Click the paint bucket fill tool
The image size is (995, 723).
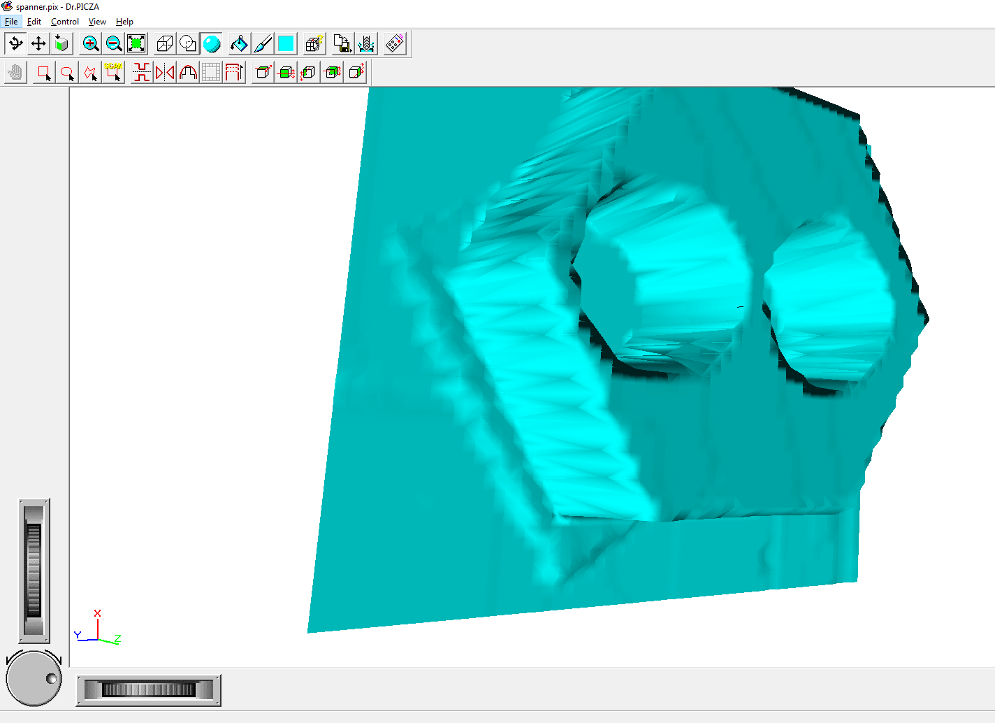(x=239, y=43)
